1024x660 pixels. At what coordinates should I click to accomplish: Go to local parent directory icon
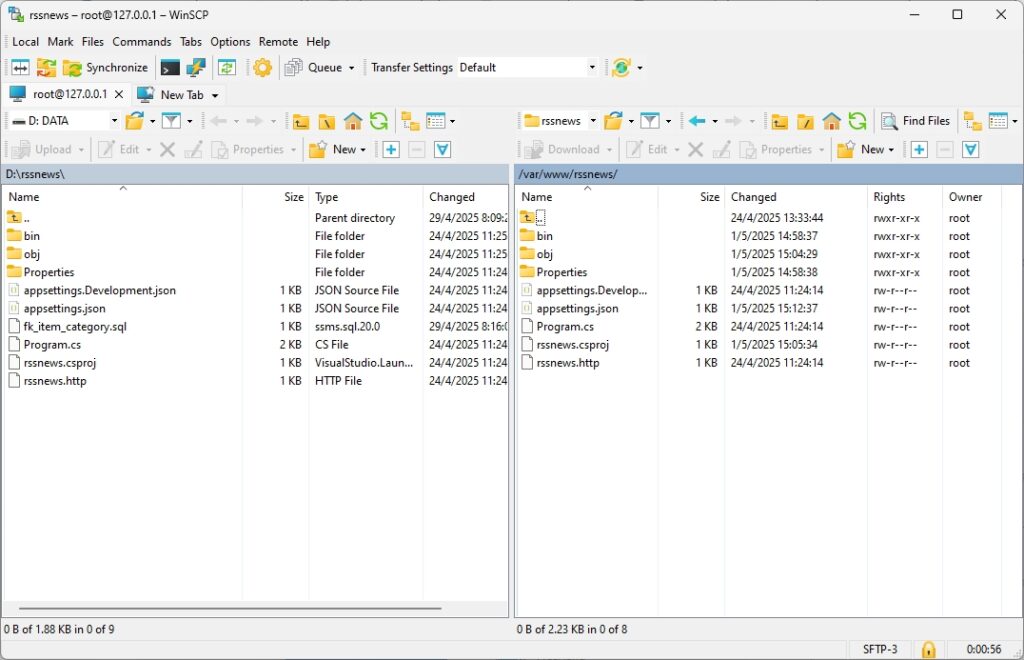pos(300,121)
